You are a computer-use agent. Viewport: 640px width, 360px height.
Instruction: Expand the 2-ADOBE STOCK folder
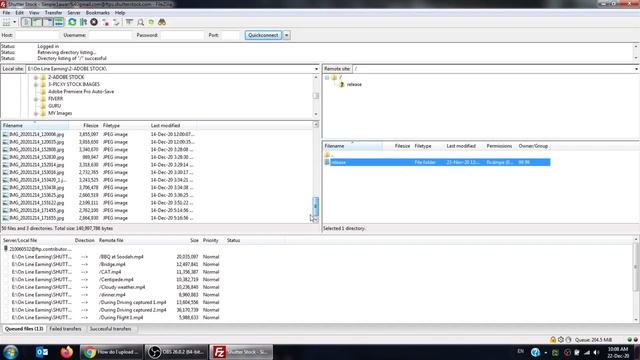[36, 77]
